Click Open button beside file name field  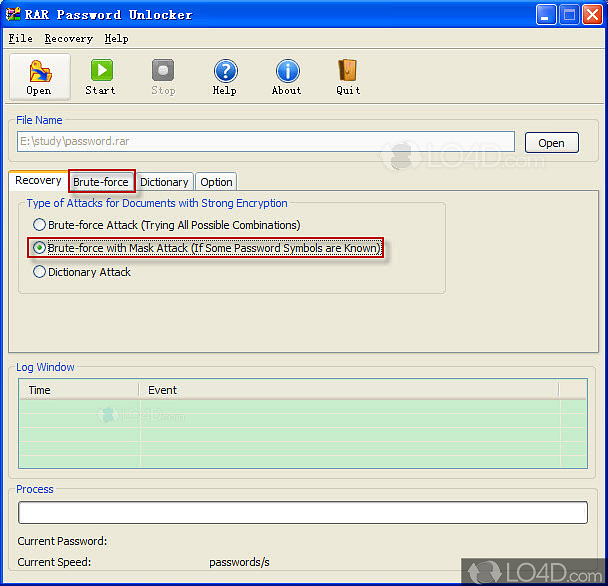[x=551, y=143]
